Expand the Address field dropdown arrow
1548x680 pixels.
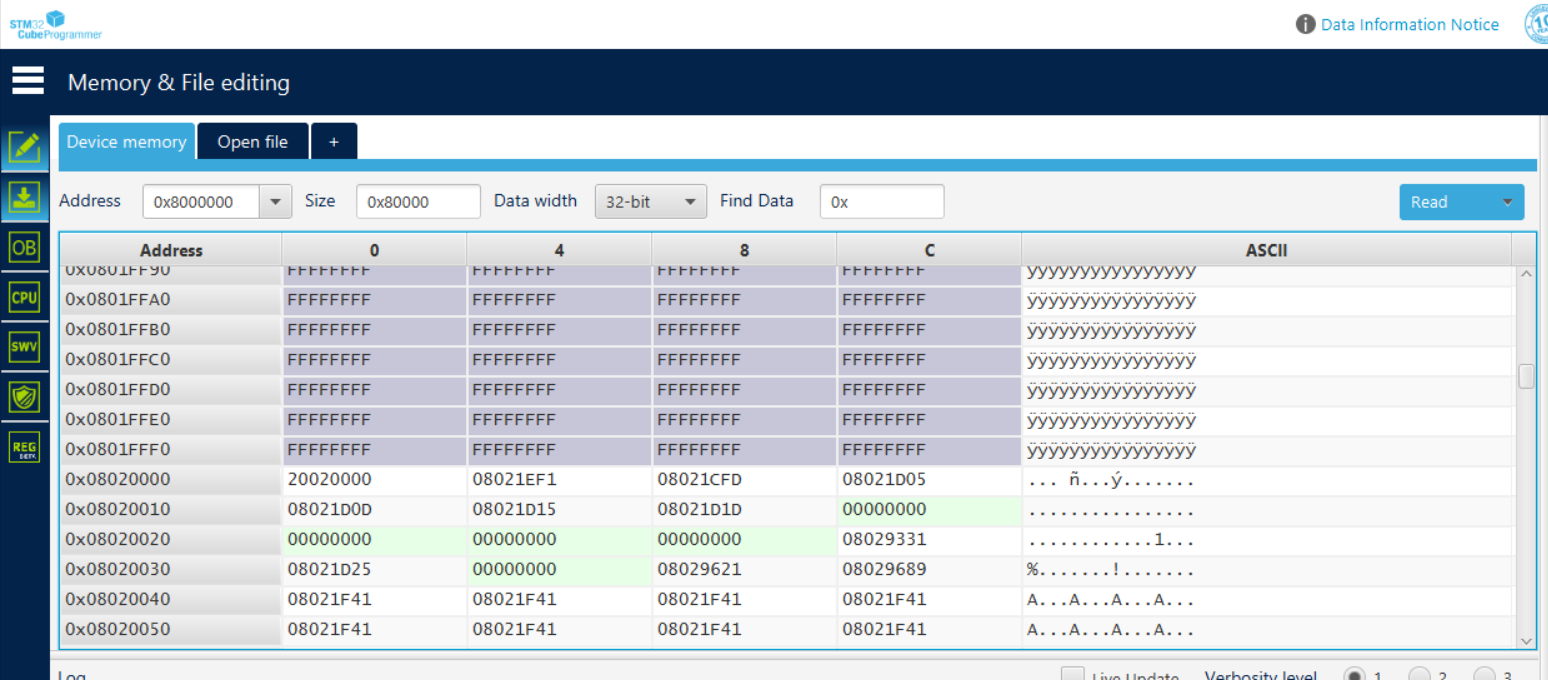point(275,201)
